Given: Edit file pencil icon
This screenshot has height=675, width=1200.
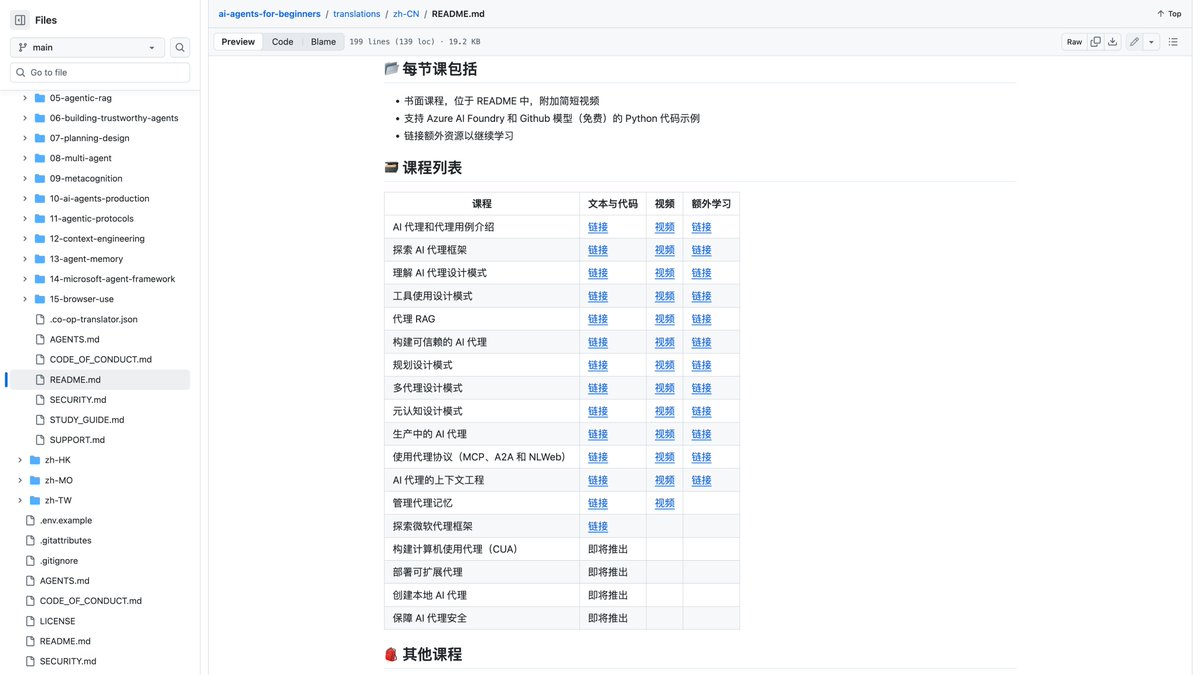Looking at the screenshot, I should (x=1134, y=42).
